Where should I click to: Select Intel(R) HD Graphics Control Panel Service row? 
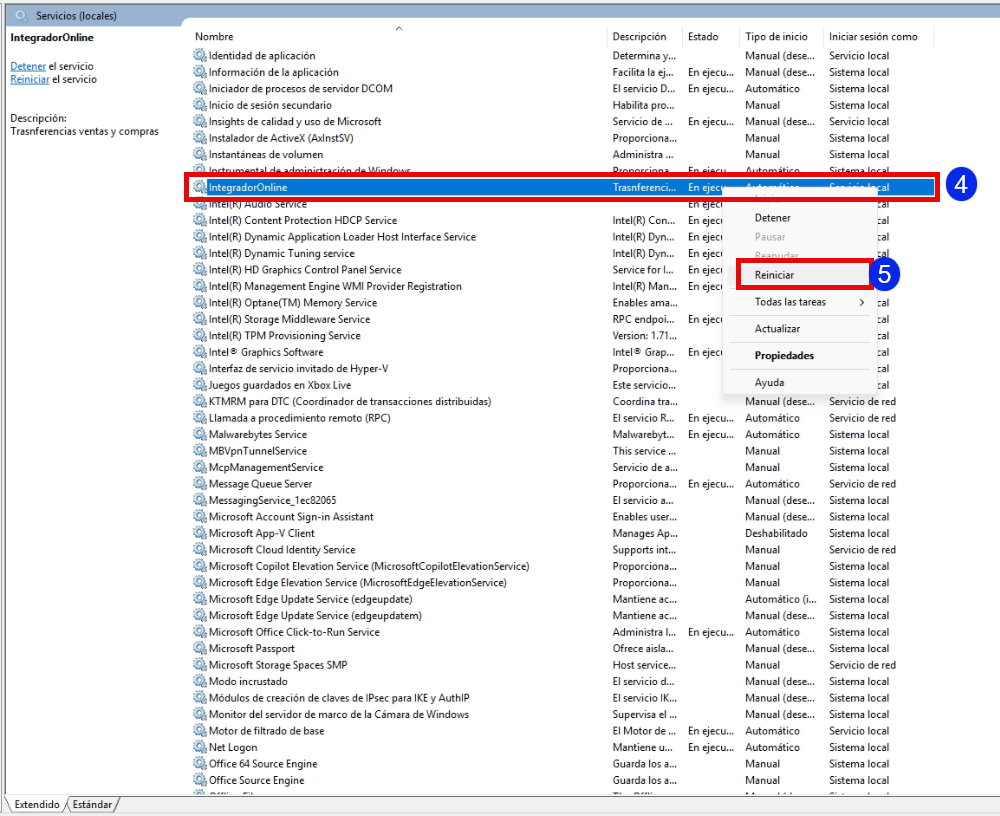point(457,270)
